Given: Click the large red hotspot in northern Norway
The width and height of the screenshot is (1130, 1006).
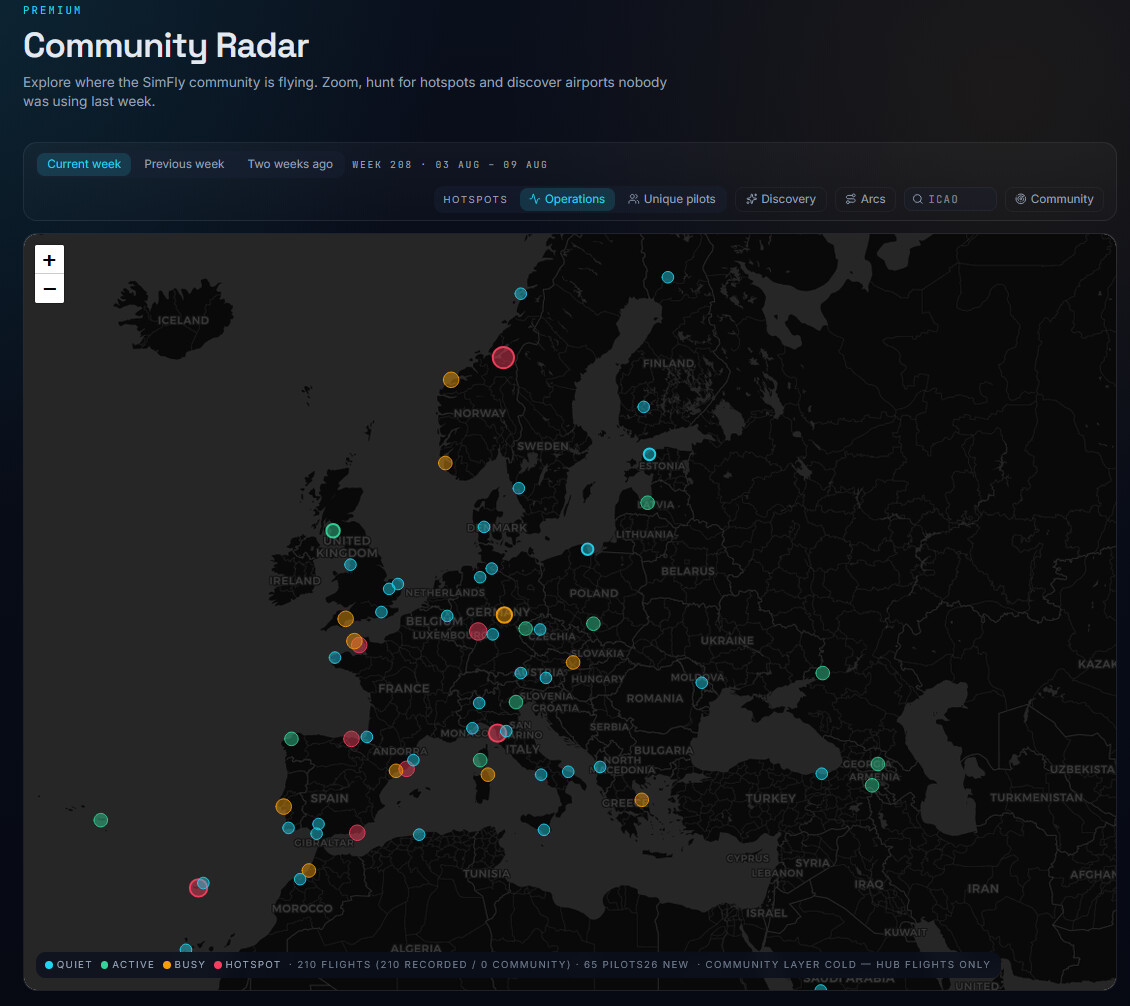Looking at the screenshot, I should [x=503, y=357].
